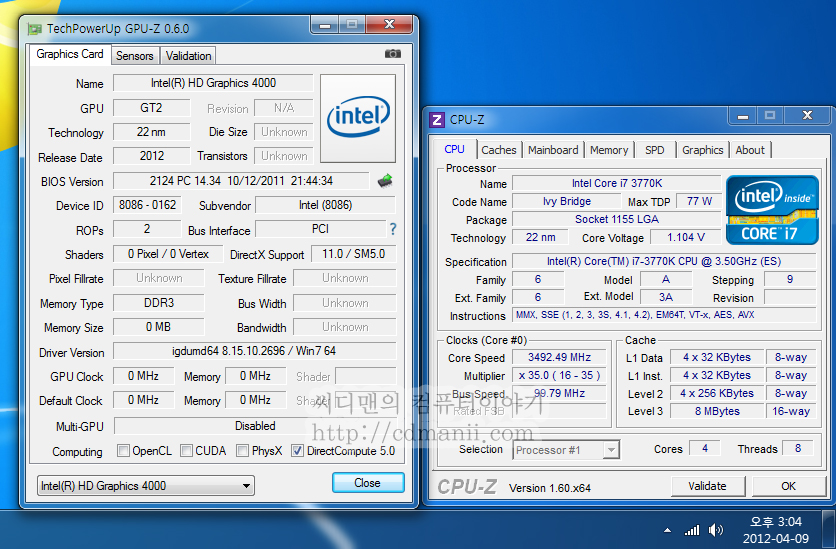Switch to the Validation tab in GPU-Z
The image size is (836, 549).
(x=188, y=55)
